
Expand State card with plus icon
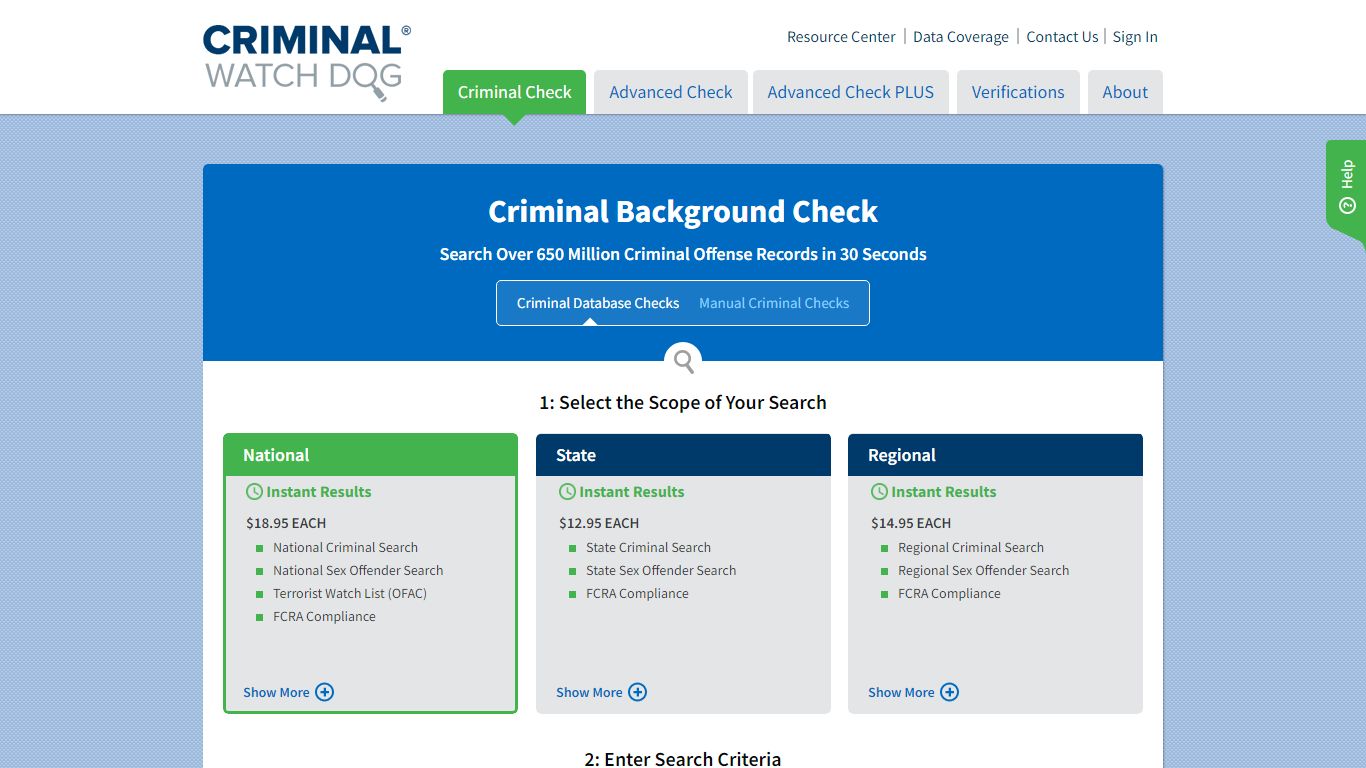638,692
